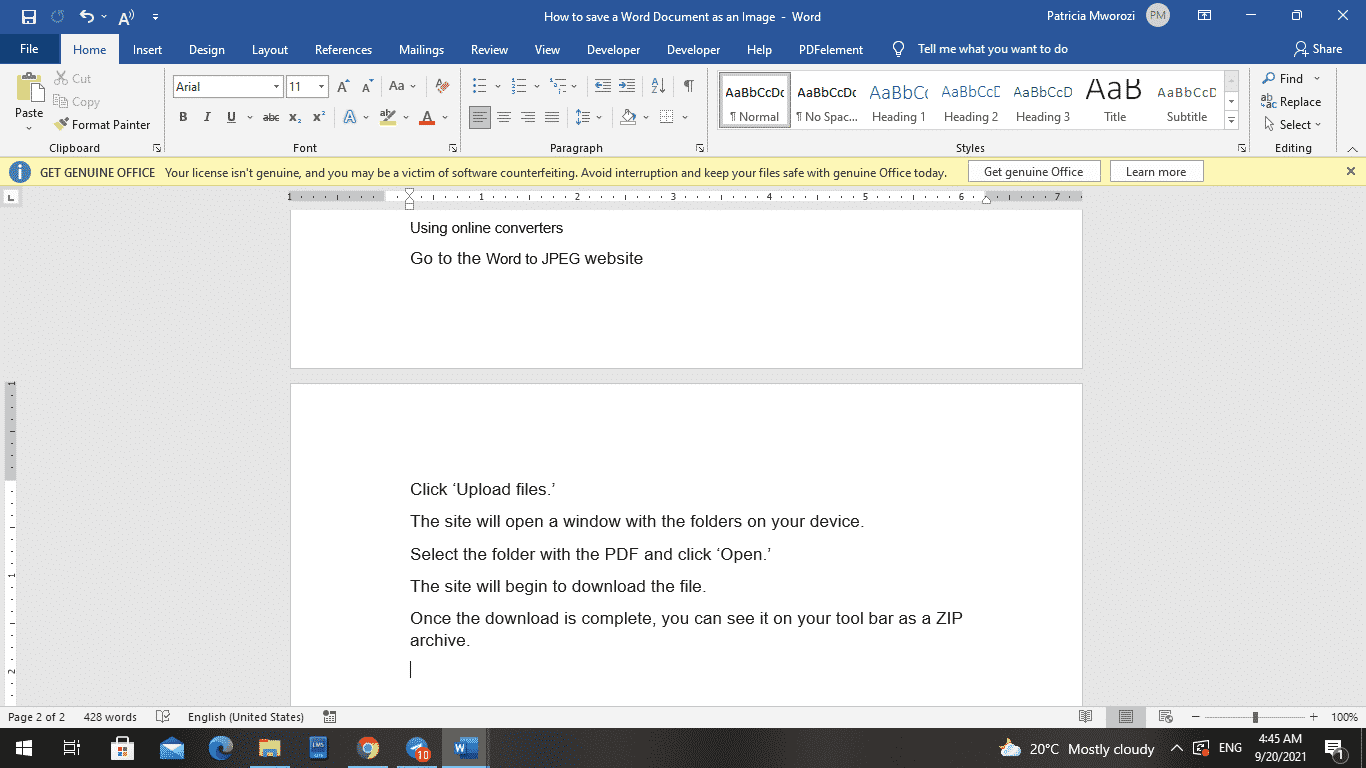Select the Replace tool
The width and height of the screenshot is (1366, 768).
coord(1291,101)
